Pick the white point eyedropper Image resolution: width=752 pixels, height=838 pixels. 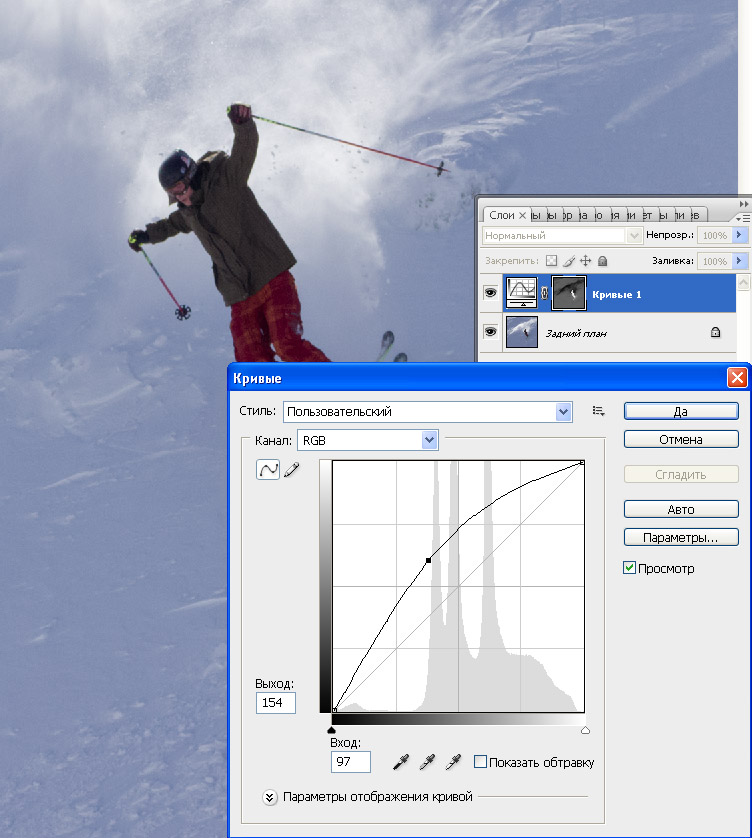453,762
